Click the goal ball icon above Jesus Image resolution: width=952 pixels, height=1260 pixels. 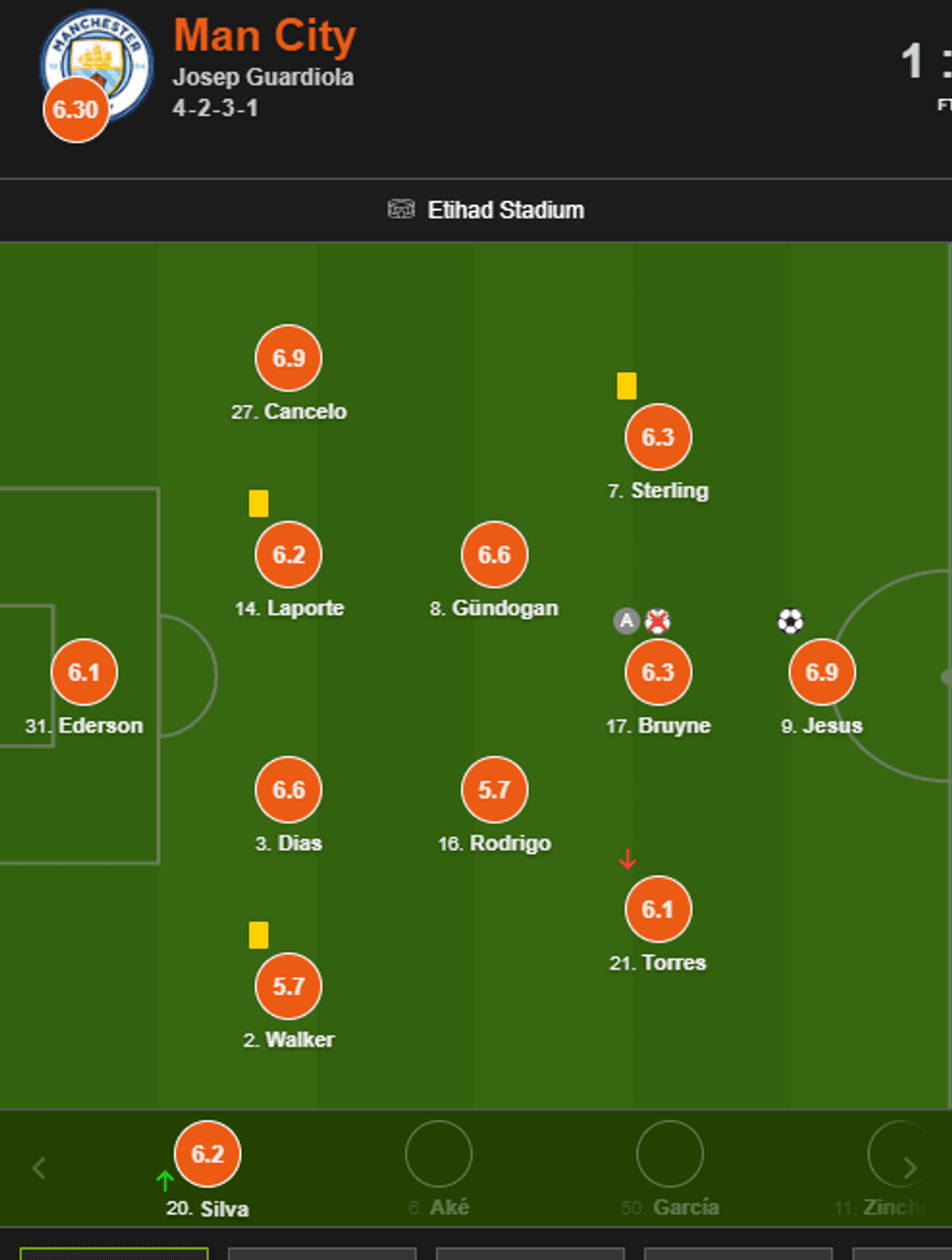pos(791,621)
